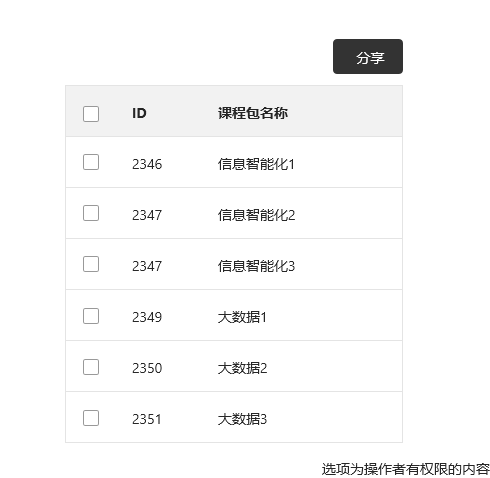Choose the 大数据3 course package name

click(242, 419)
